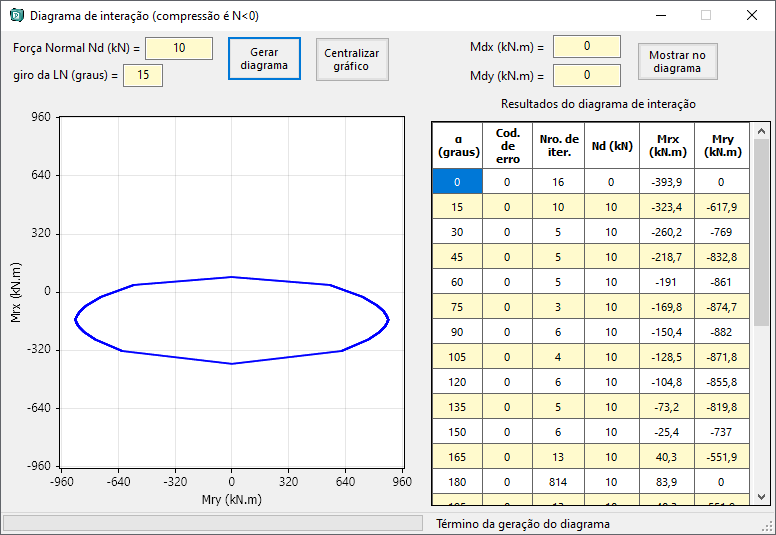Select the α cell with value 30
The width and height of the screenshot is (776, 535).
point(458,232)
